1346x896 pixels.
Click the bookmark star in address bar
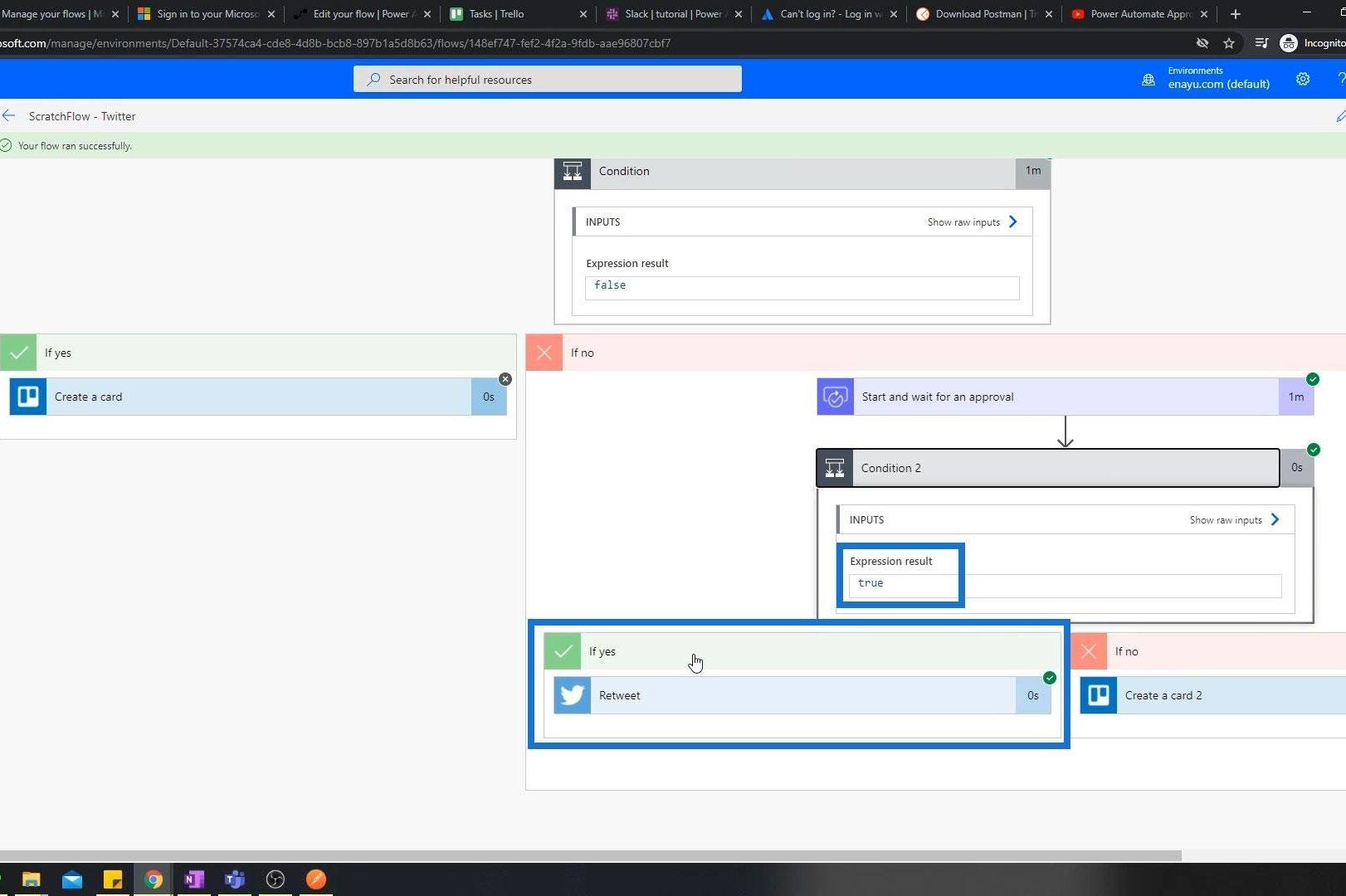pyautogui.click(x=1229, y=43)
